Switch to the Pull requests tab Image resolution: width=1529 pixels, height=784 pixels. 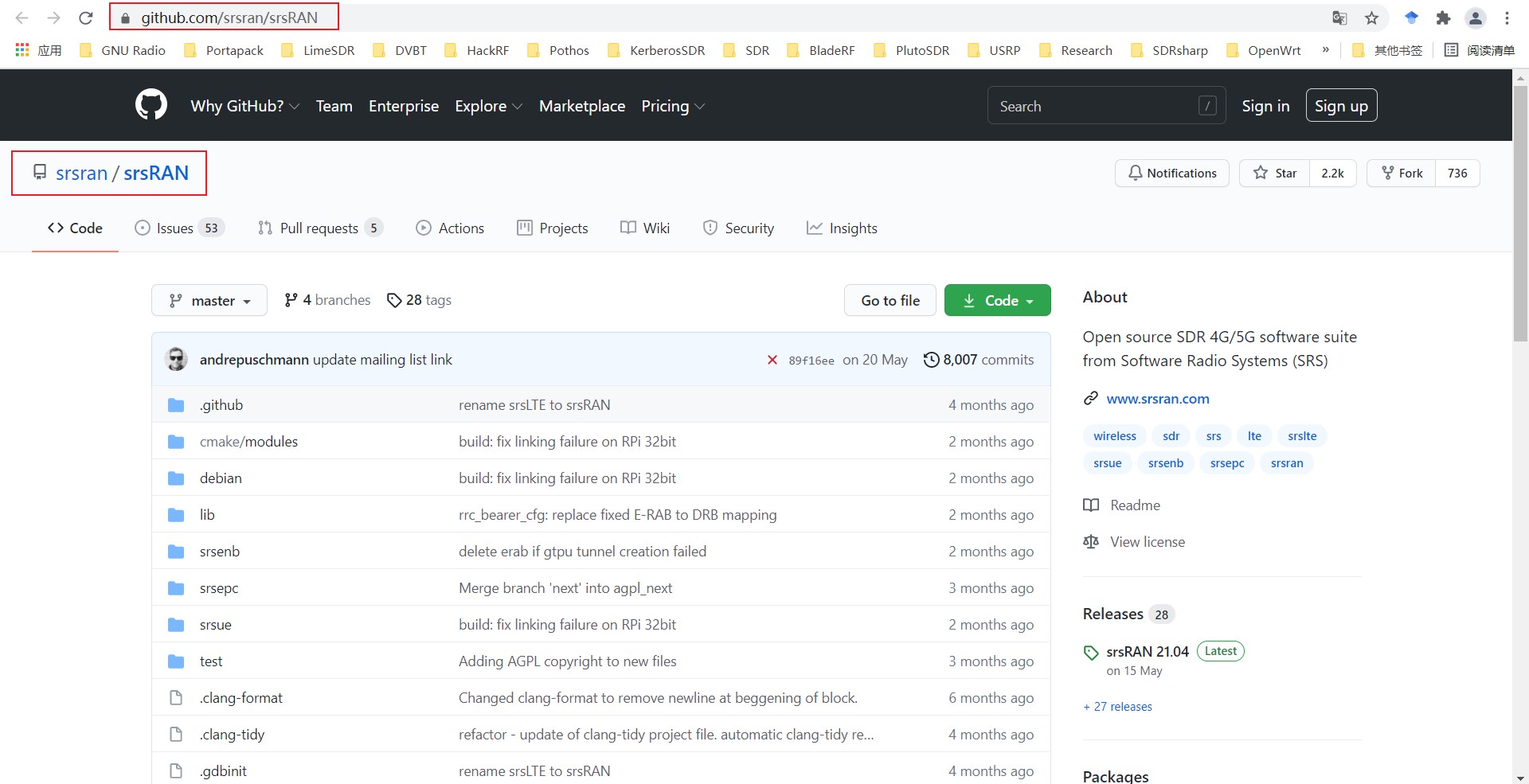(320, 228)
